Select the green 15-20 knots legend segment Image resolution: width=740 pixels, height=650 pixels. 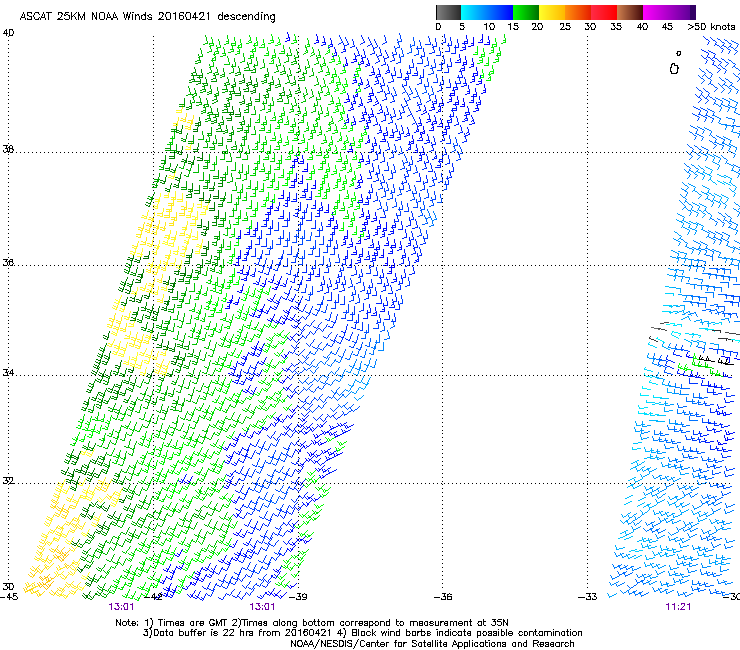click(526, 12)
